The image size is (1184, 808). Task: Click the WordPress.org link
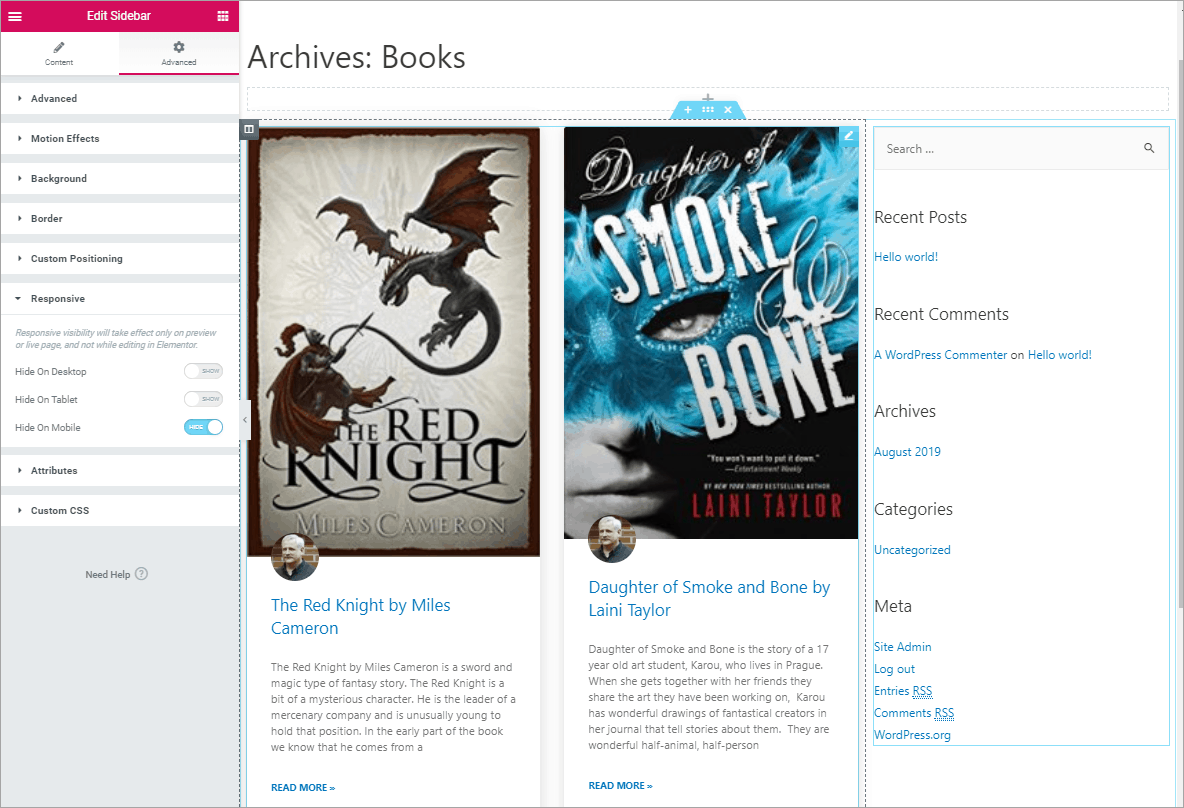point(912,735)
